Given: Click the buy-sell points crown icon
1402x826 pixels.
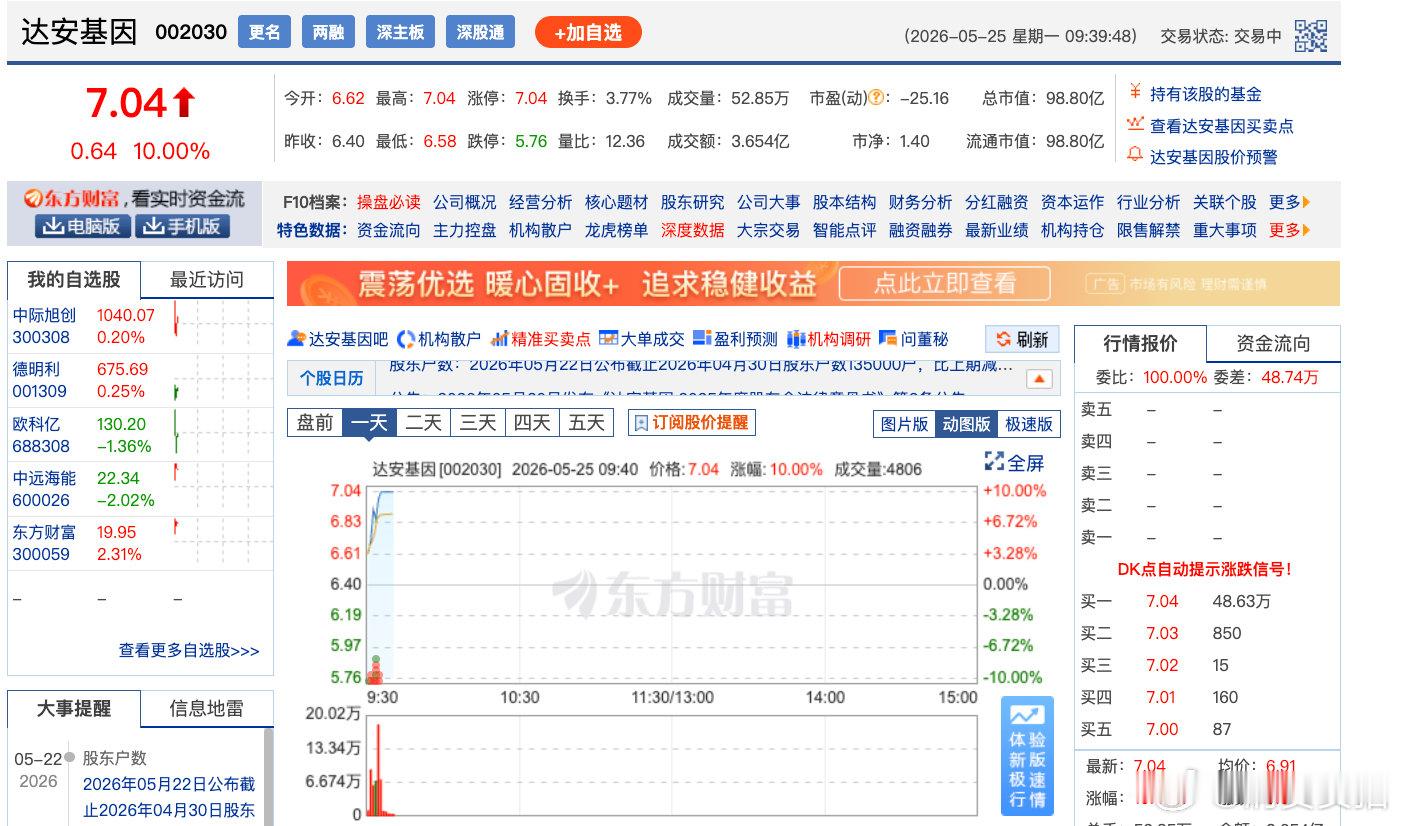Looking at the screenshot, I should click(1135, 124).
